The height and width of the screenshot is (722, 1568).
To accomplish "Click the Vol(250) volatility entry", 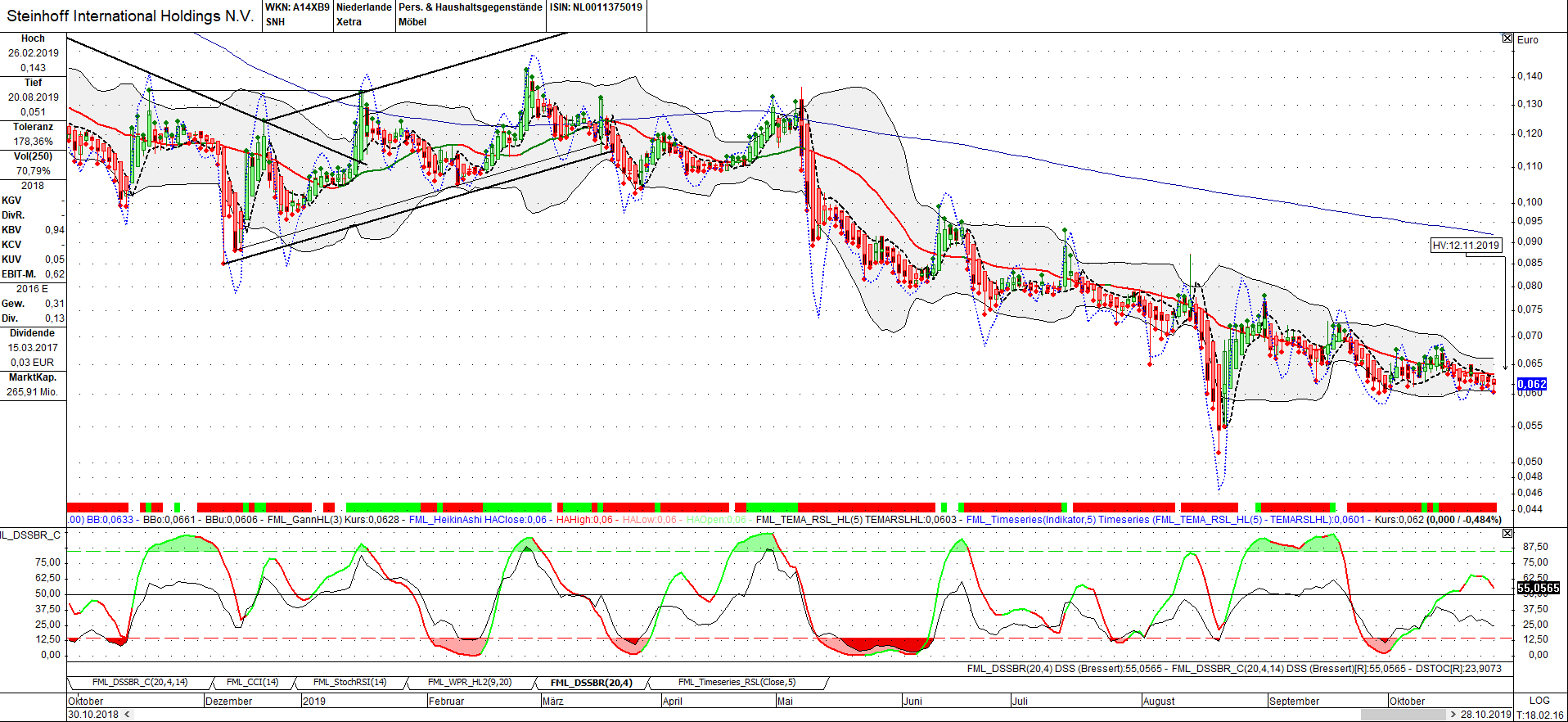I will point(33,156).
